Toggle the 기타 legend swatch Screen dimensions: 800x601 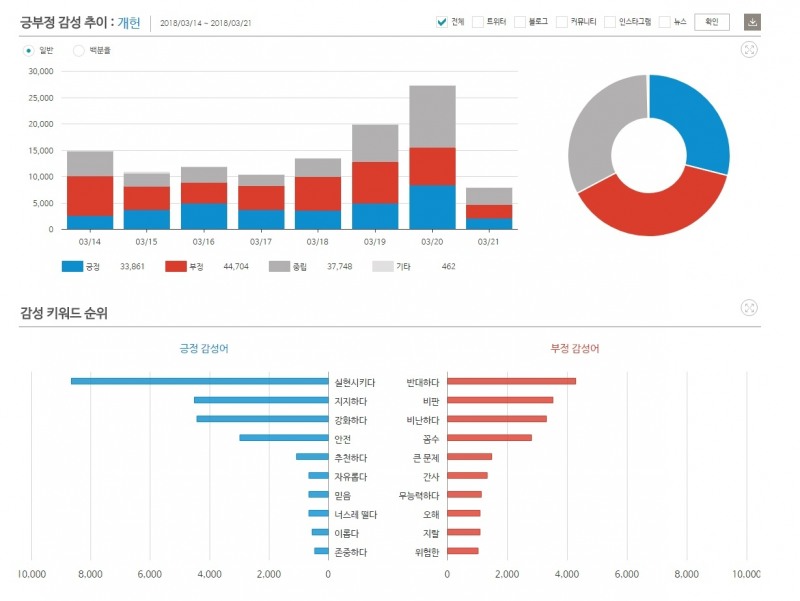(x=383, y=266)
